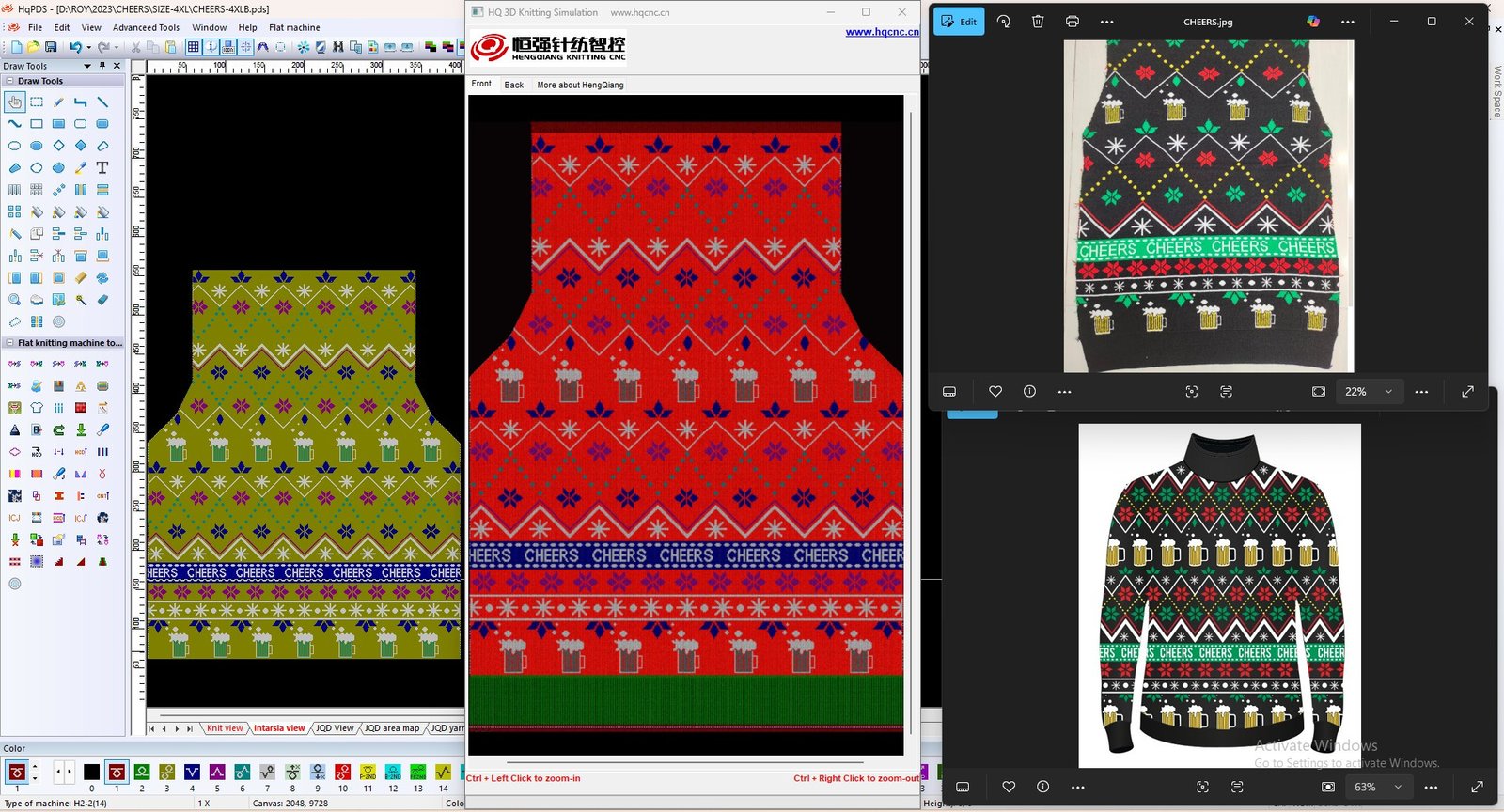The image size is (1504, 812).
Task: Rotate the CHEERS.jpg photo
Action: pos(1004,22)
